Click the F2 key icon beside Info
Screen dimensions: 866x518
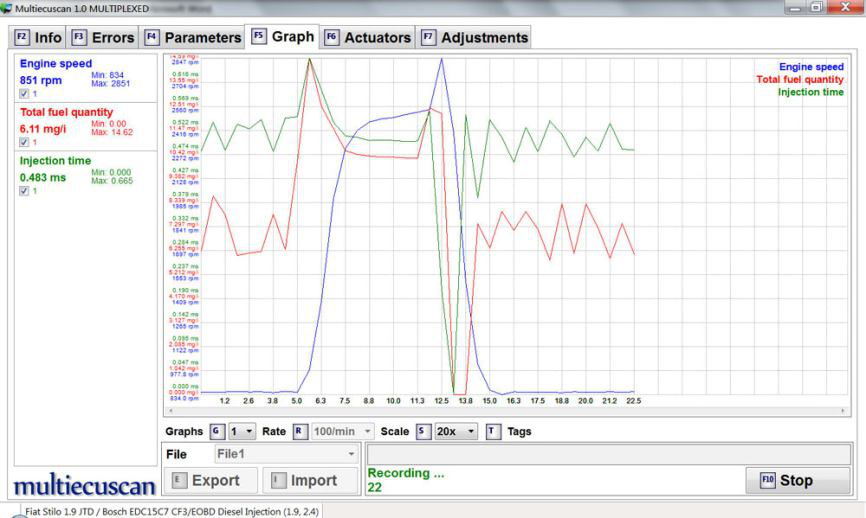(x=22, y=38)
